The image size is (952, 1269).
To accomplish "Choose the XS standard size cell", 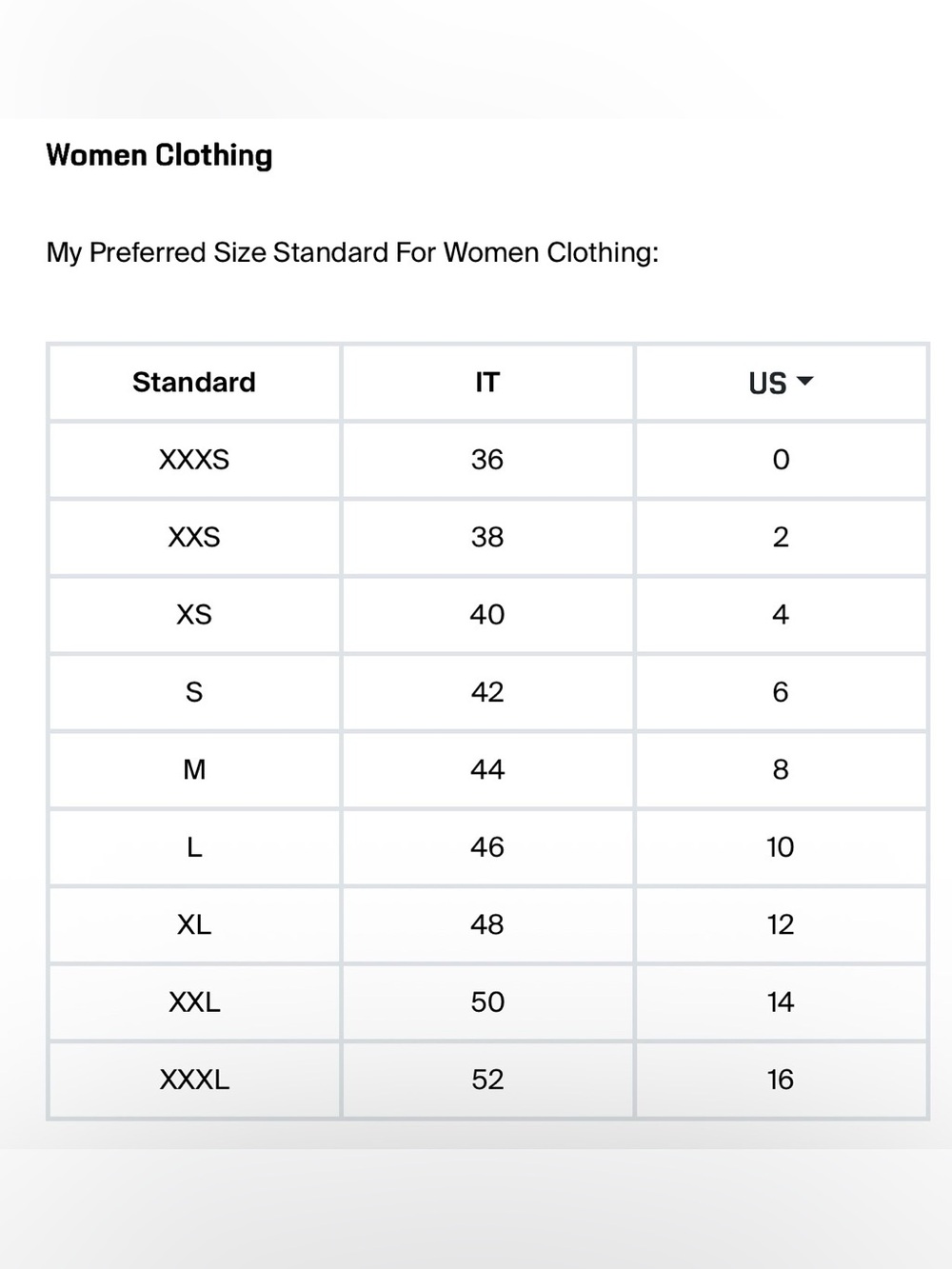I will coord(194,615).
